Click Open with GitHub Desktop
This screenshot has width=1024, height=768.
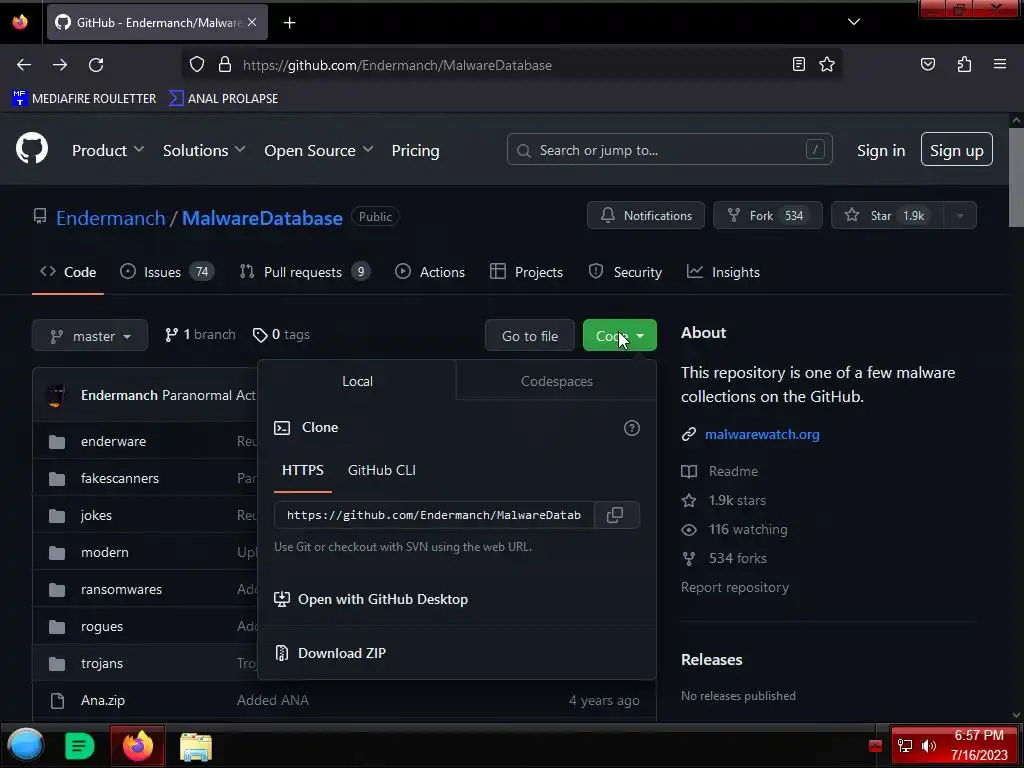(x=371, y=599)
